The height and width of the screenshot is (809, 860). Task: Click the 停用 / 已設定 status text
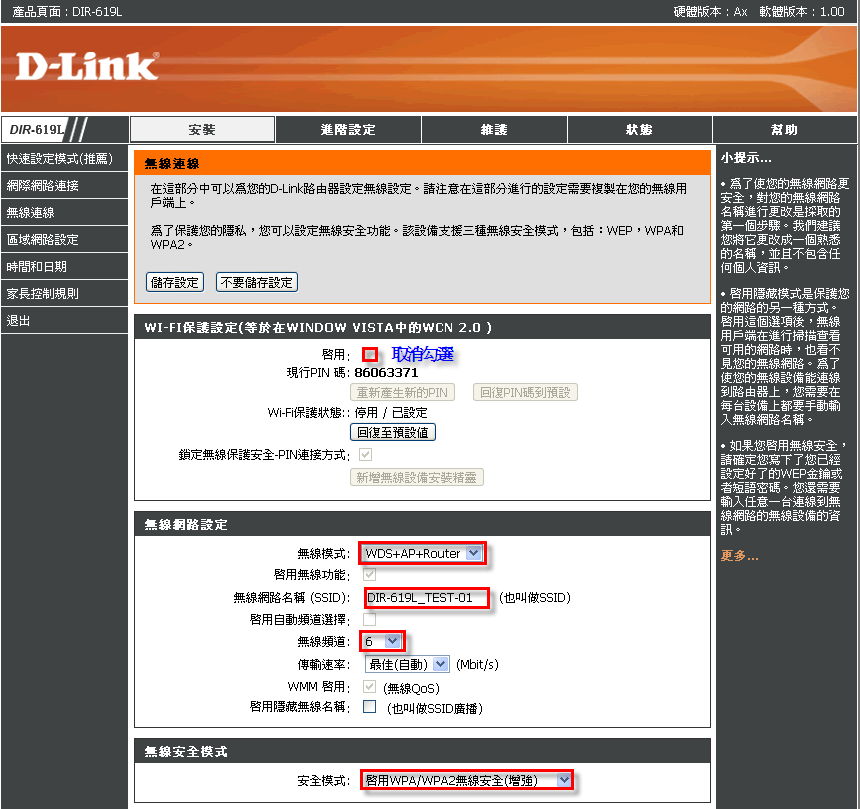pos(391,412)
